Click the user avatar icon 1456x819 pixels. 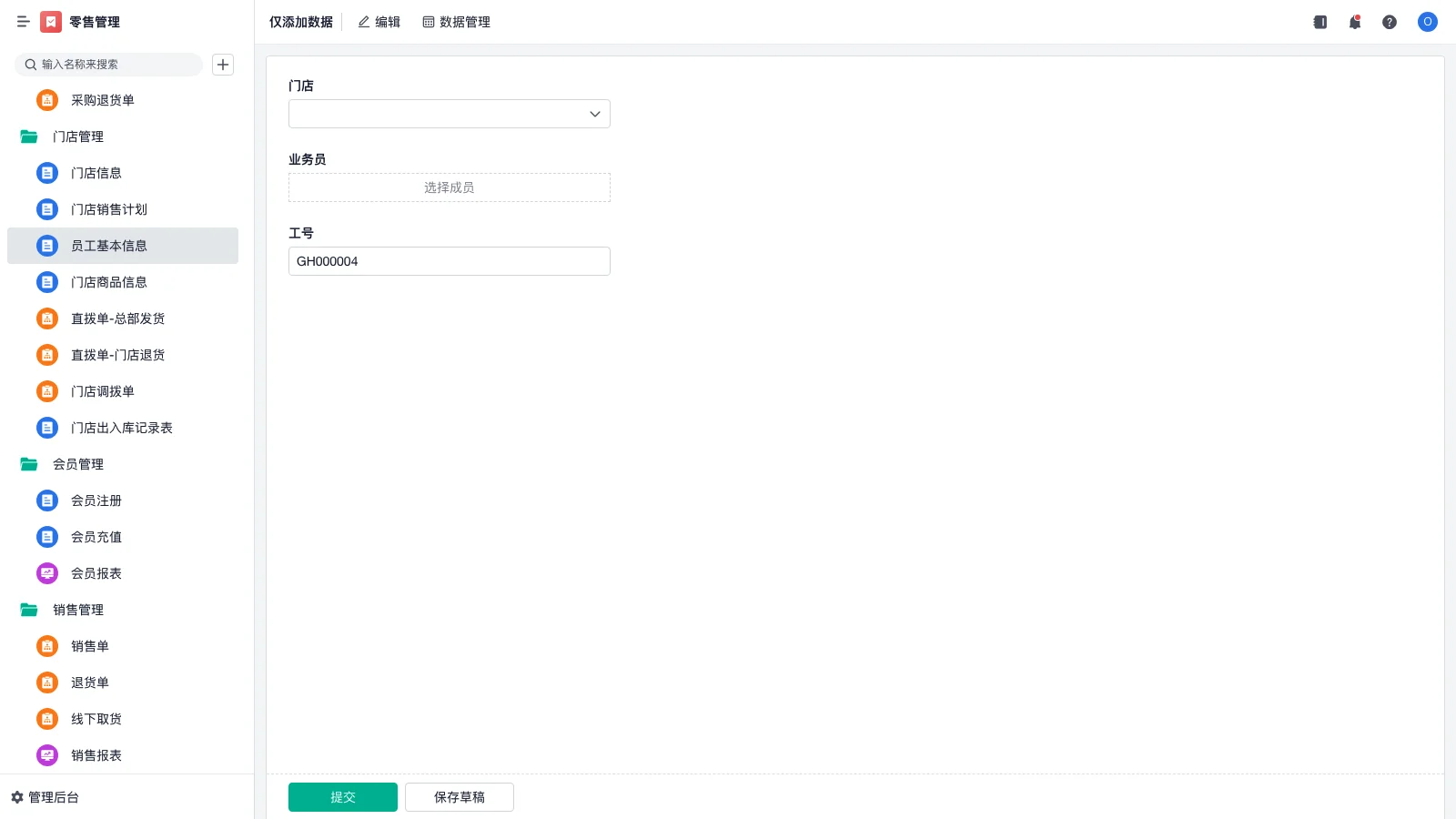click(1427, 22)
